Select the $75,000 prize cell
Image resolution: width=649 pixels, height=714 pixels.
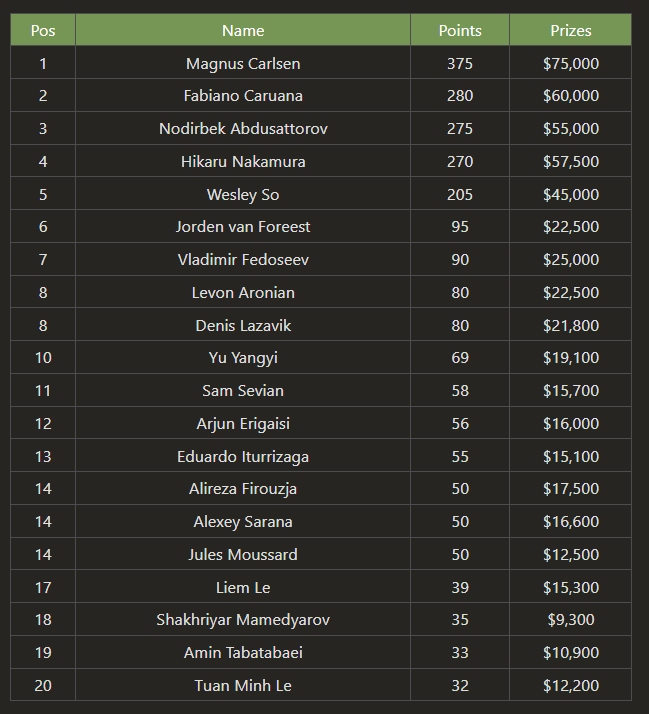[571, 64]
